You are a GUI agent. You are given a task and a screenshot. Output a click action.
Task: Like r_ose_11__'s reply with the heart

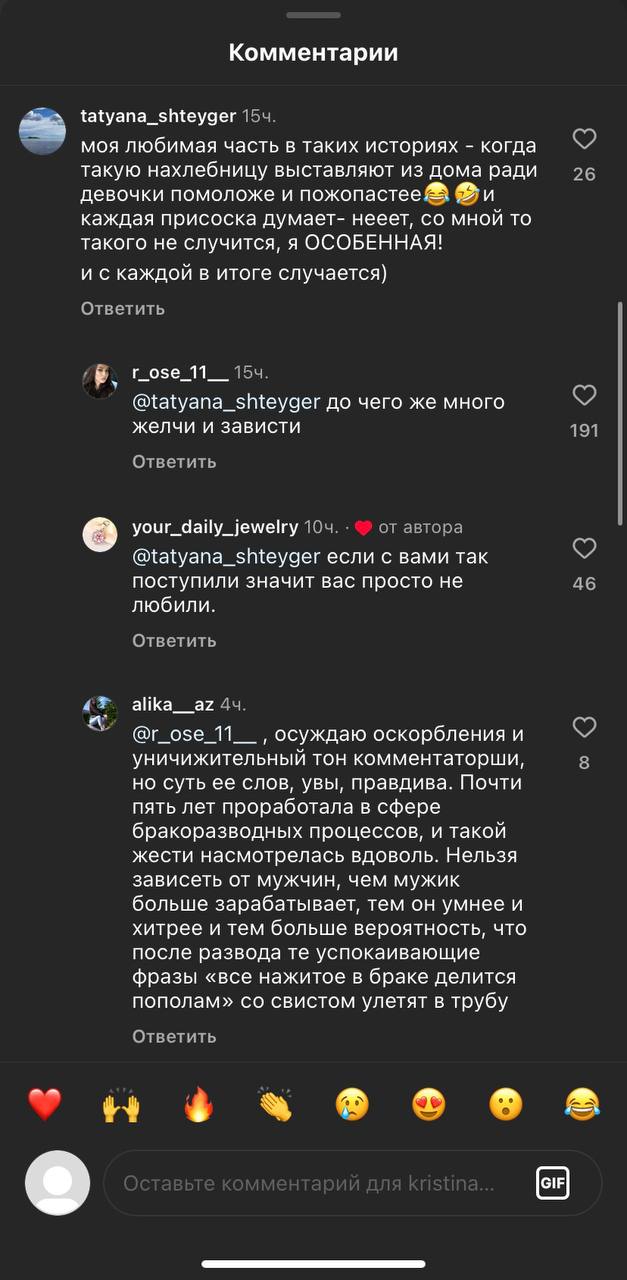pyautogui.click(x=584, y=395)
